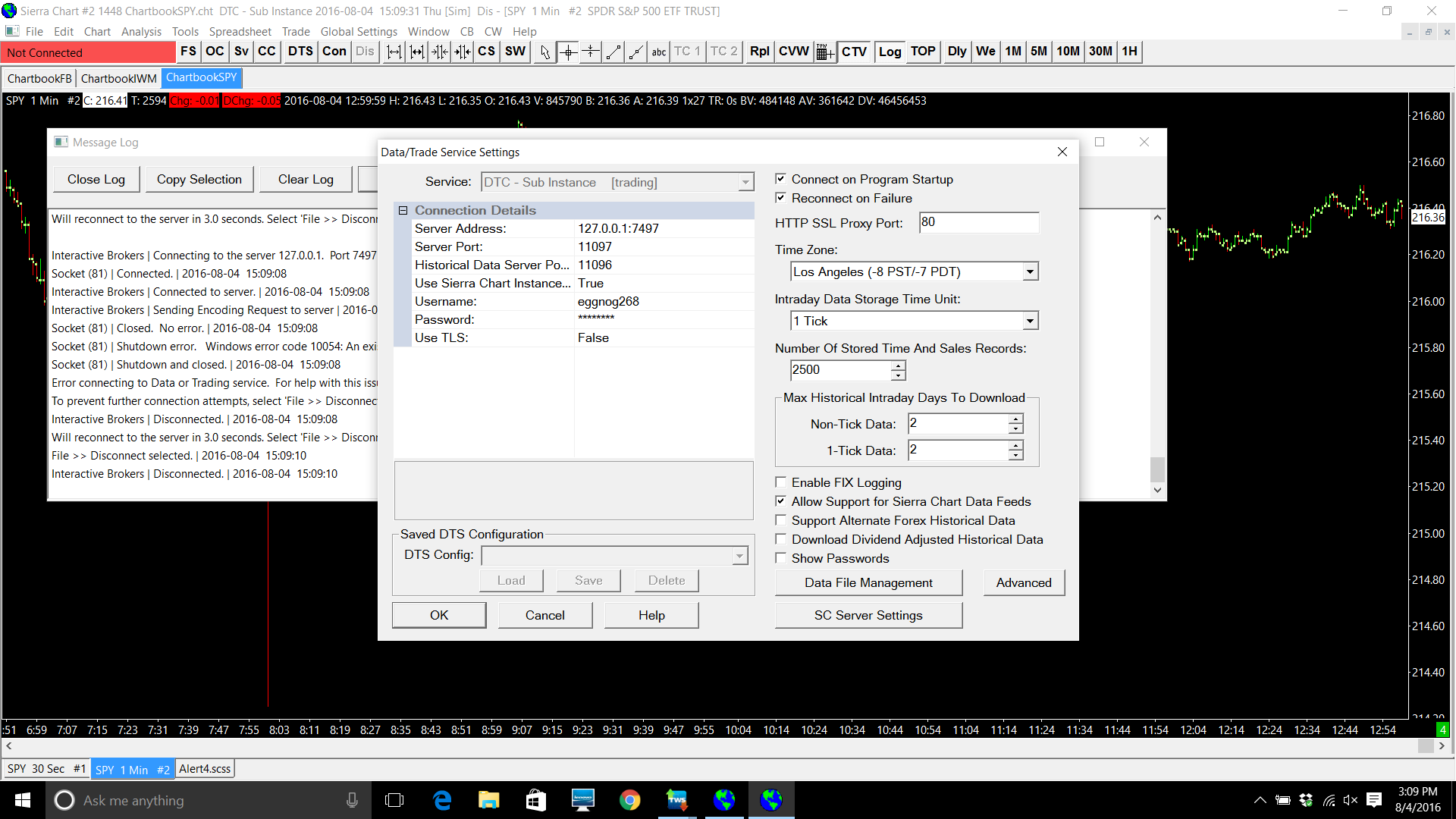Click the DTS toolbar button
The width and height of the screenshot is (1456, 819).
tap(300, 52)
